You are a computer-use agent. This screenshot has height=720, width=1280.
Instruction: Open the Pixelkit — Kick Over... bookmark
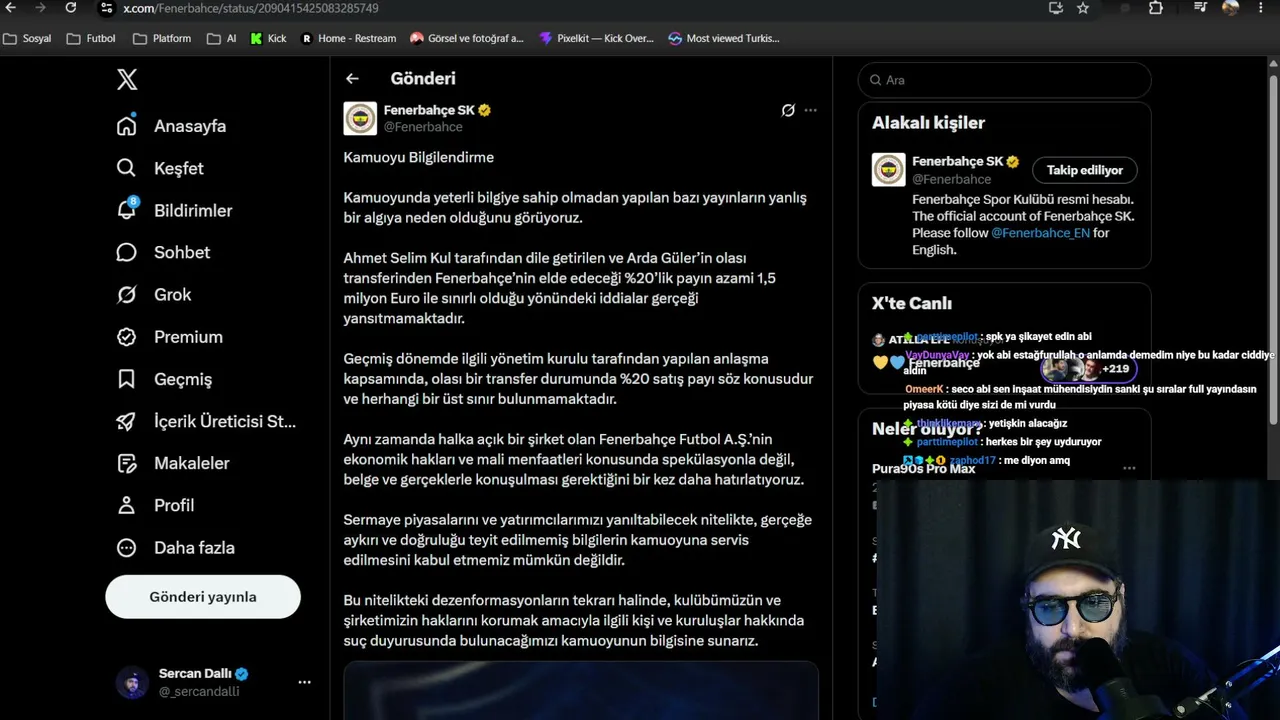(x=597, y=39)
